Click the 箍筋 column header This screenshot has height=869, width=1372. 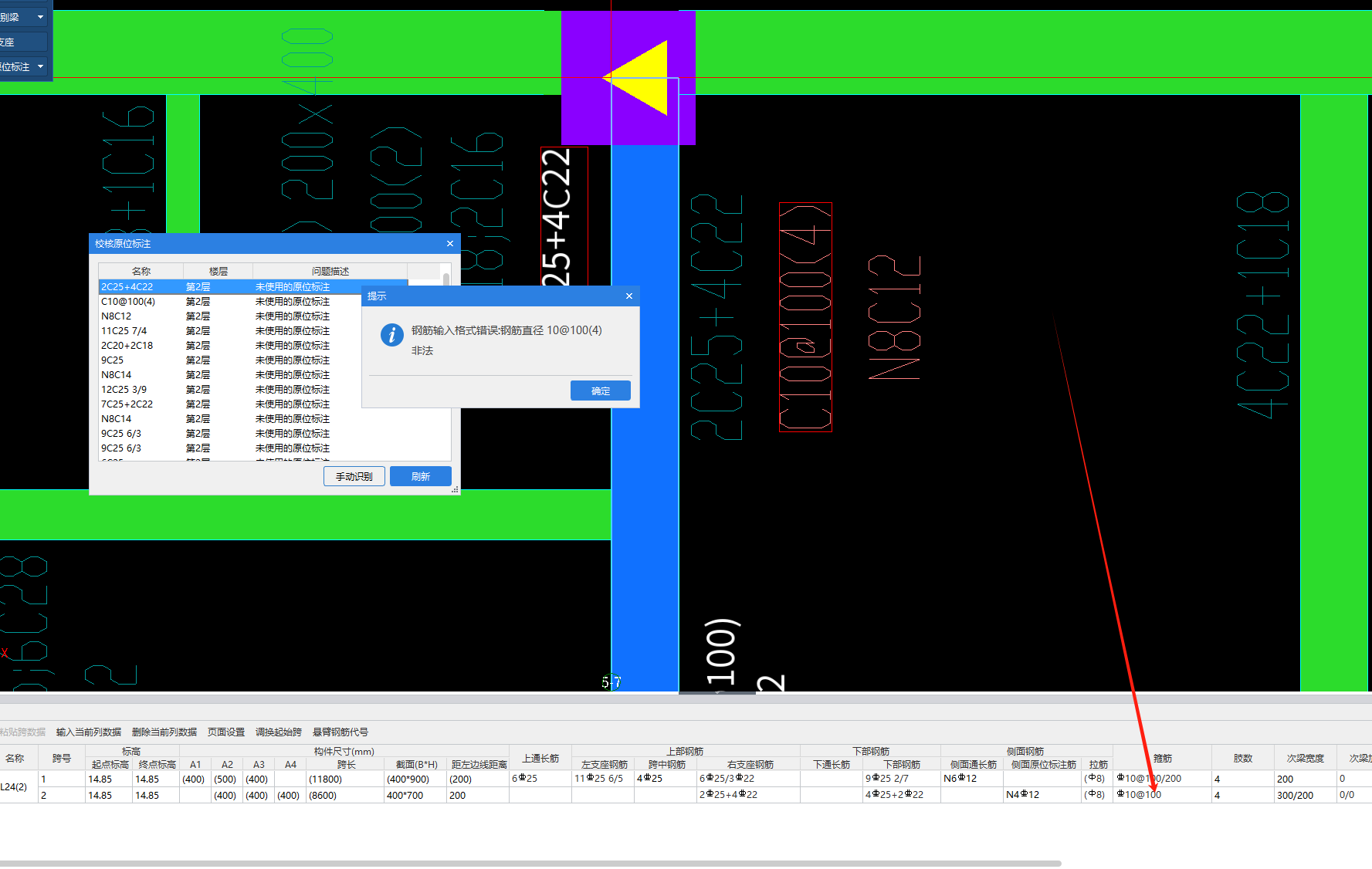1162,758
